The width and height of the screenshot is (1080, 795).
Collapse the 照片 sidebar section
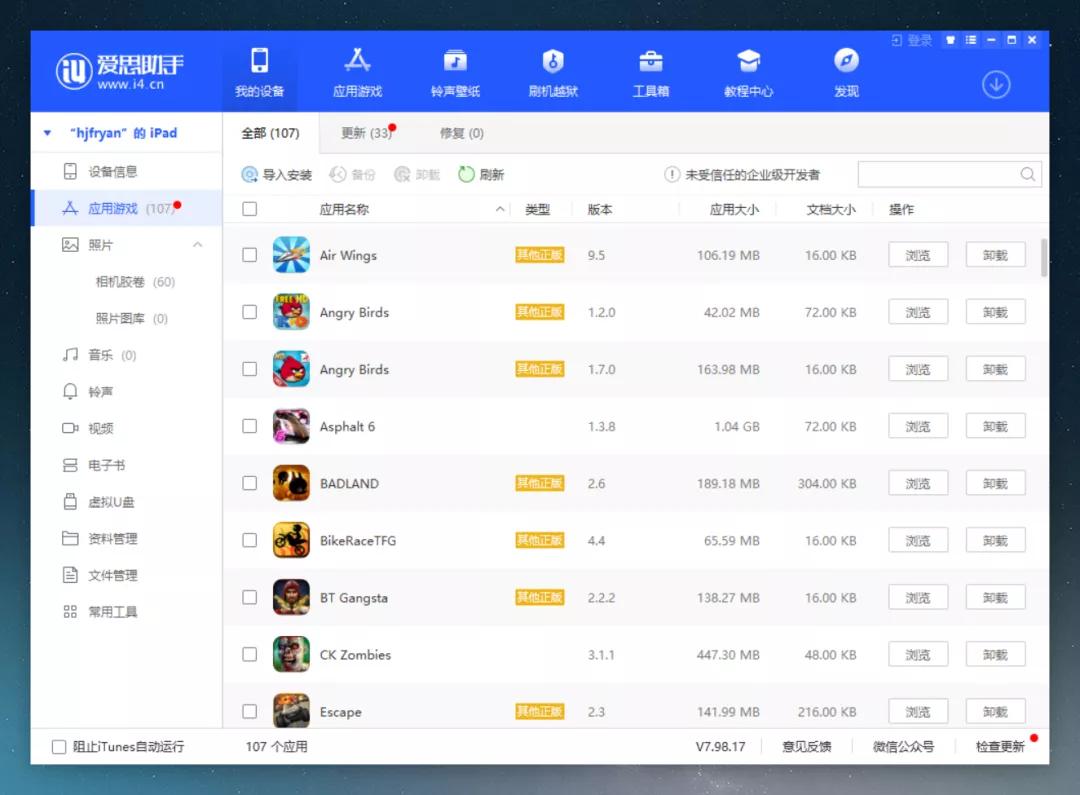(197, 243)
